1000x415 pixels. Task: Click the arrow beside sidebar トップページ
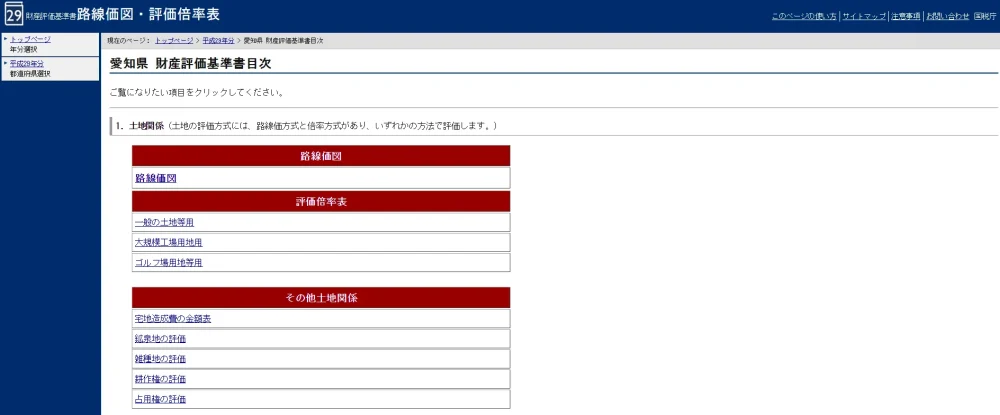click(x=5, y=39)
